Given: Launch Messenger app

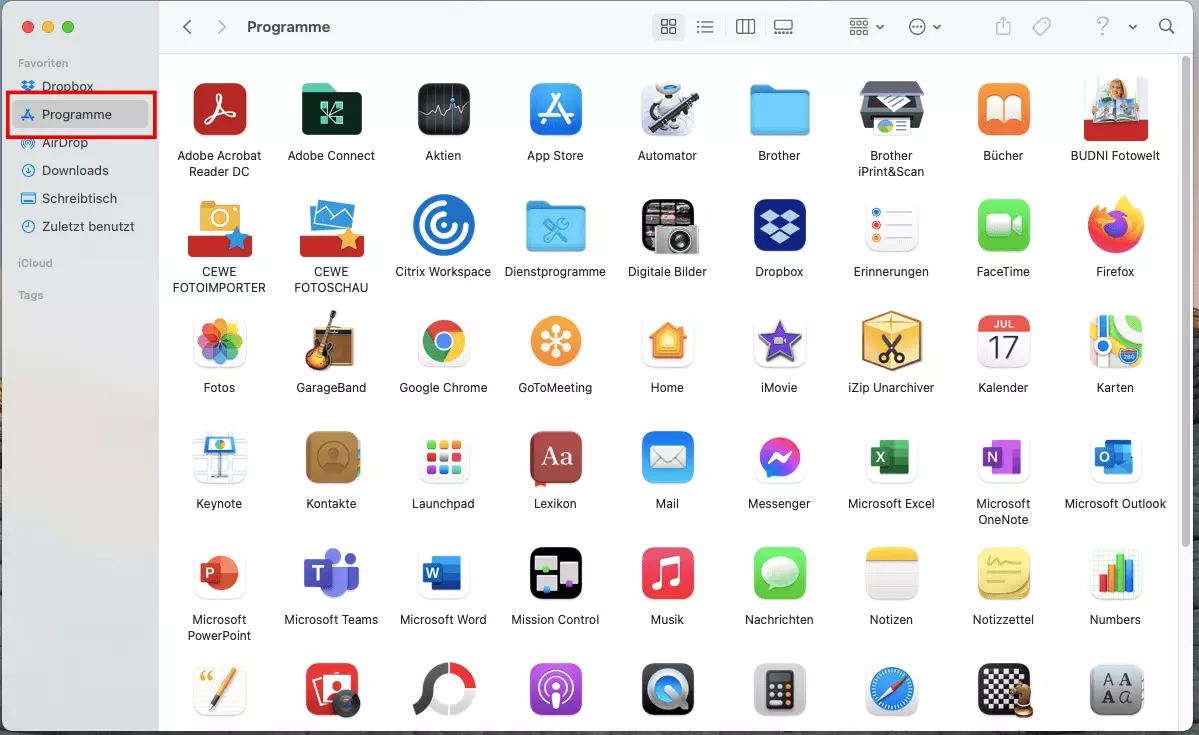Looking at the screenshot, I should [x=779, y=457].
